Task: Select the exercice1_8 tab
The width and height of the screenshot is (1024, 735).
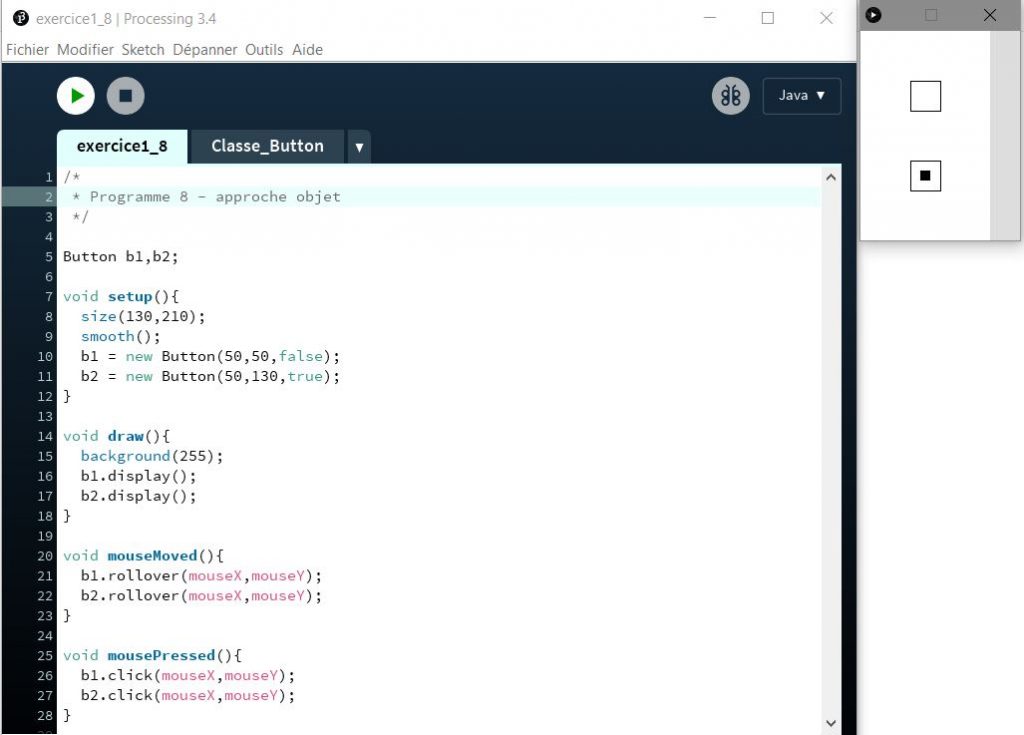Action: pos(122,146)
